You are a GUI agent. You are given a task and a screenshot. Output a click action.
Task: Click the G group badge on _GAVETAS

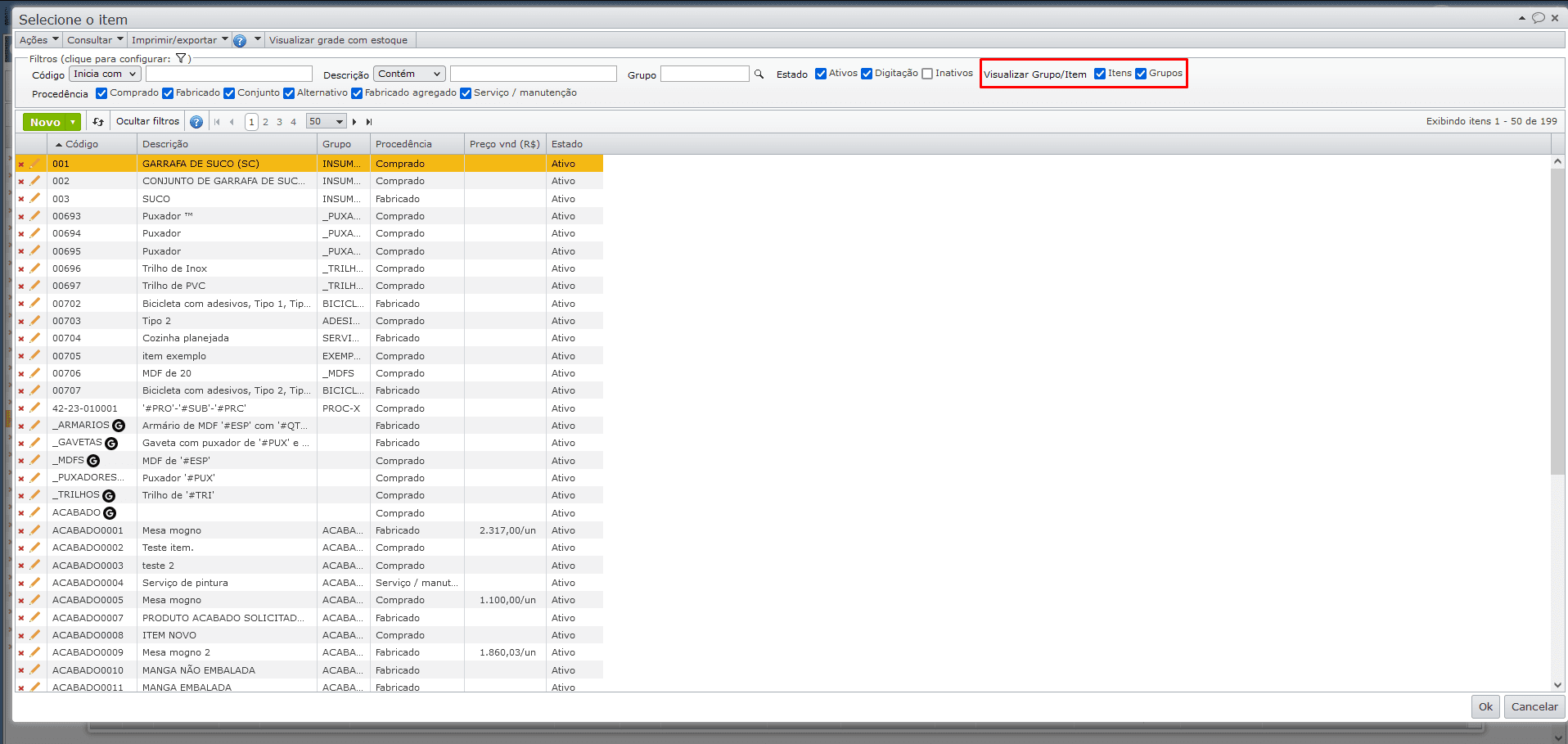[111, 443]
